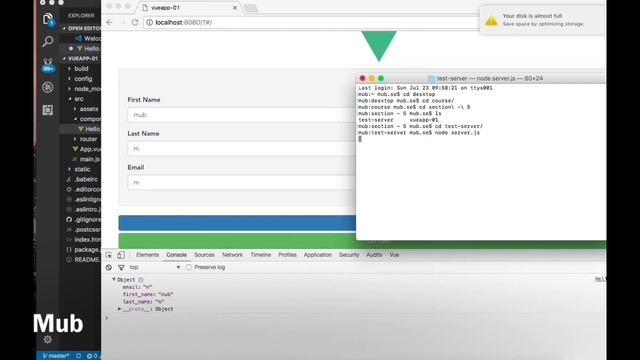Open main.js in the explorer
The width and height of the screenshot is (640, 360).
[x=87, y=159]
